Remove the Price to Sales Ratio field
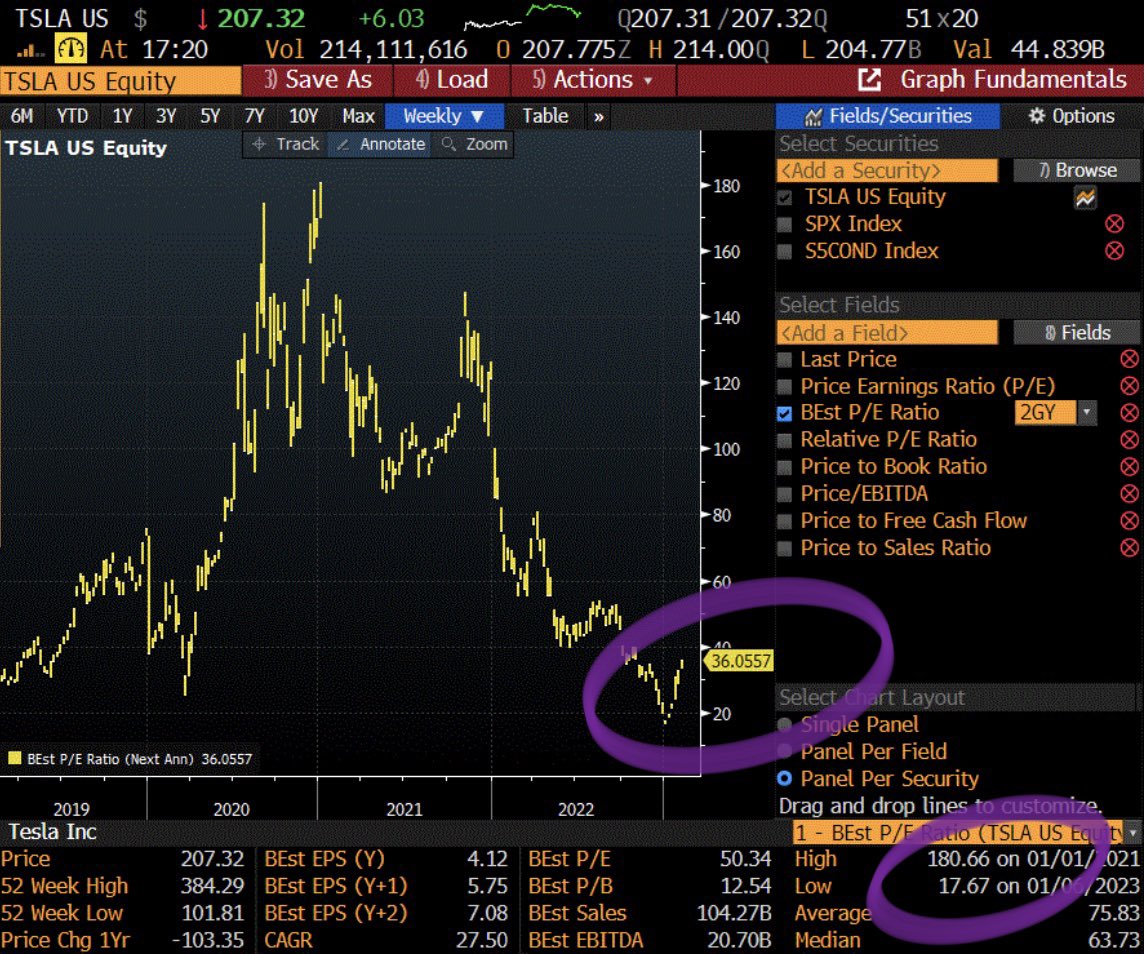This screenshot has width=1145, height=954. tap(1129, 547)
